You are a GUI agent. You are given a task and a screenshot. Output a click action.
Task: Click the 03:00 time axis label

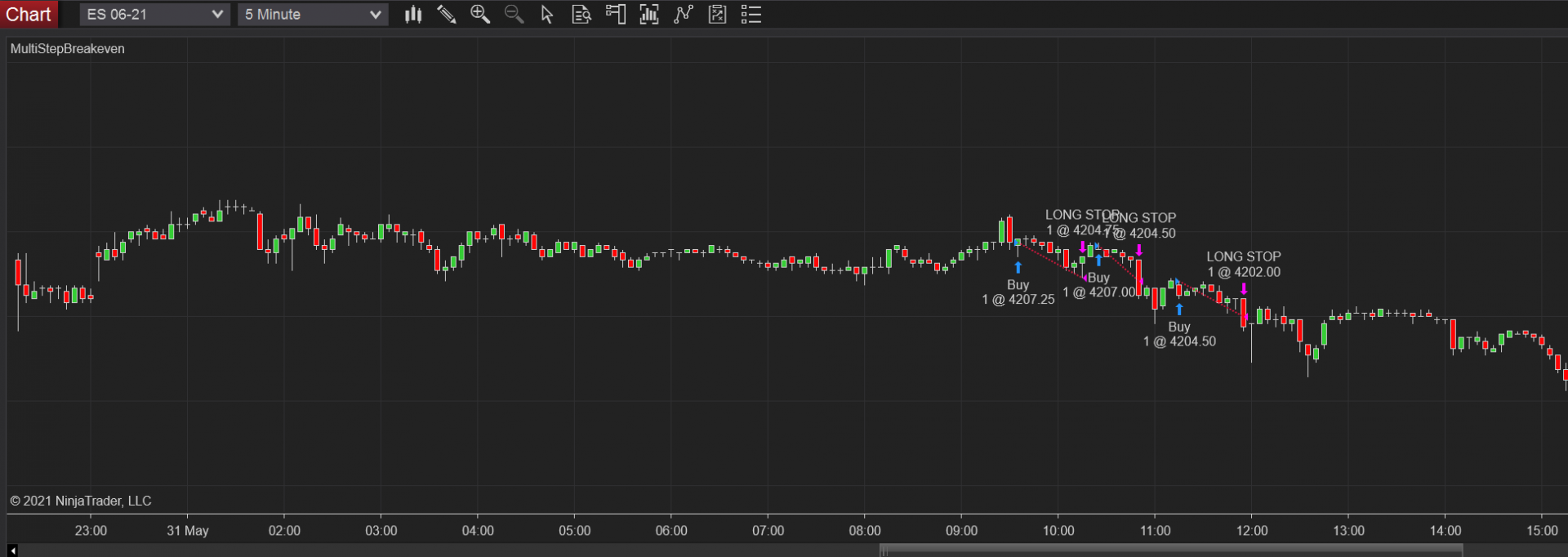coord(381,531)
